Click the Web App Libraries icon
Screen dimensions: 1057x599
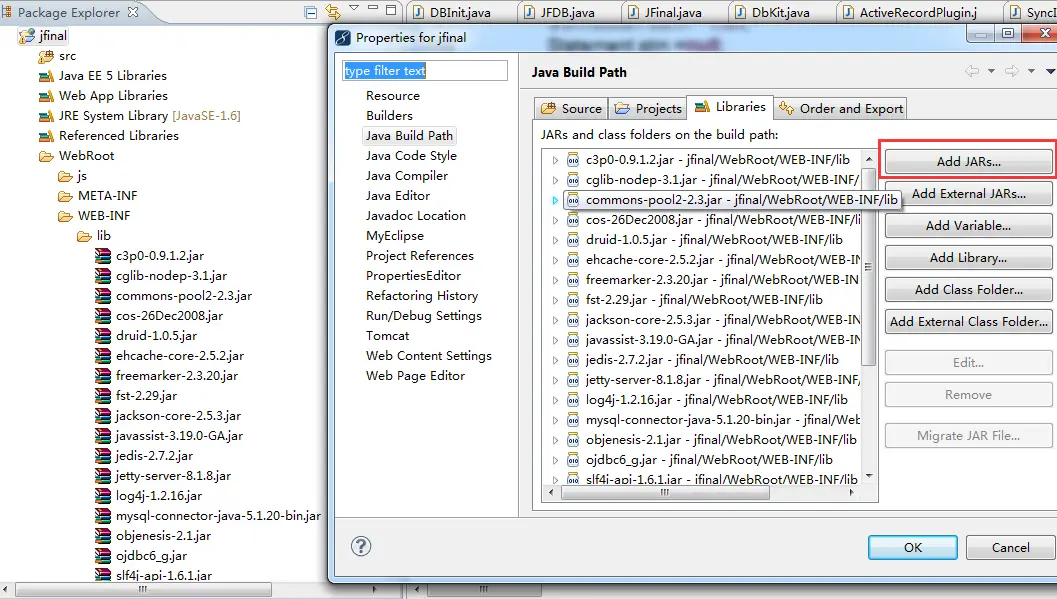point(46,96)
